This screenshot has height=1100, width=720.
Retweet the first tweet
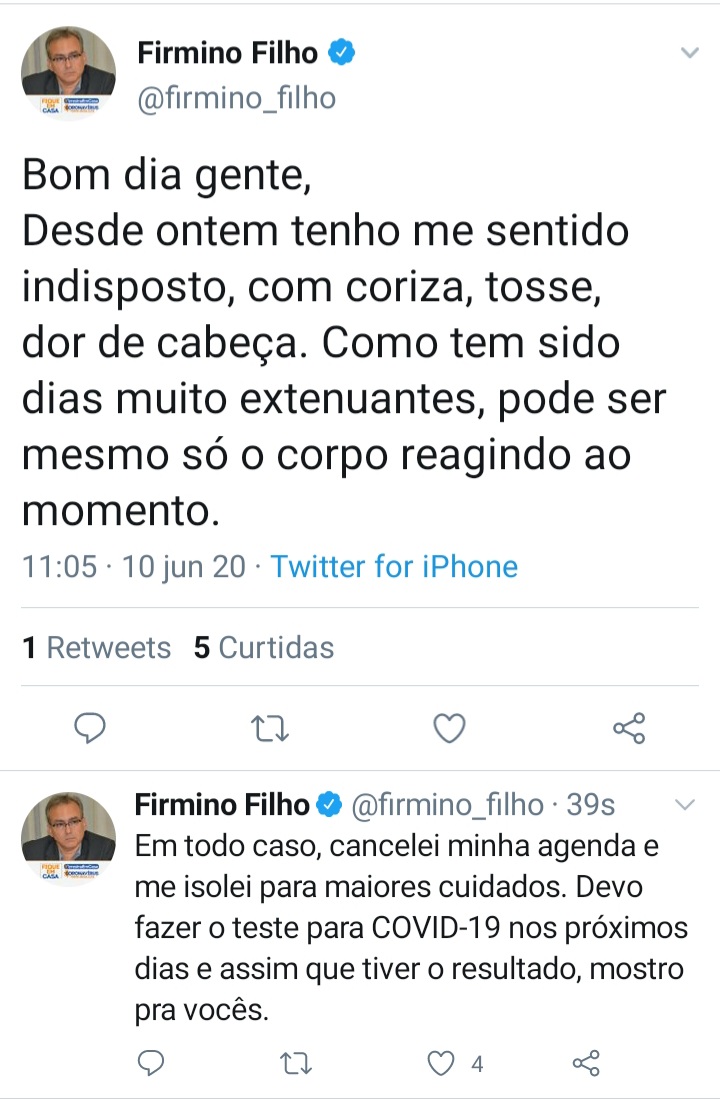tap(269, 729)
